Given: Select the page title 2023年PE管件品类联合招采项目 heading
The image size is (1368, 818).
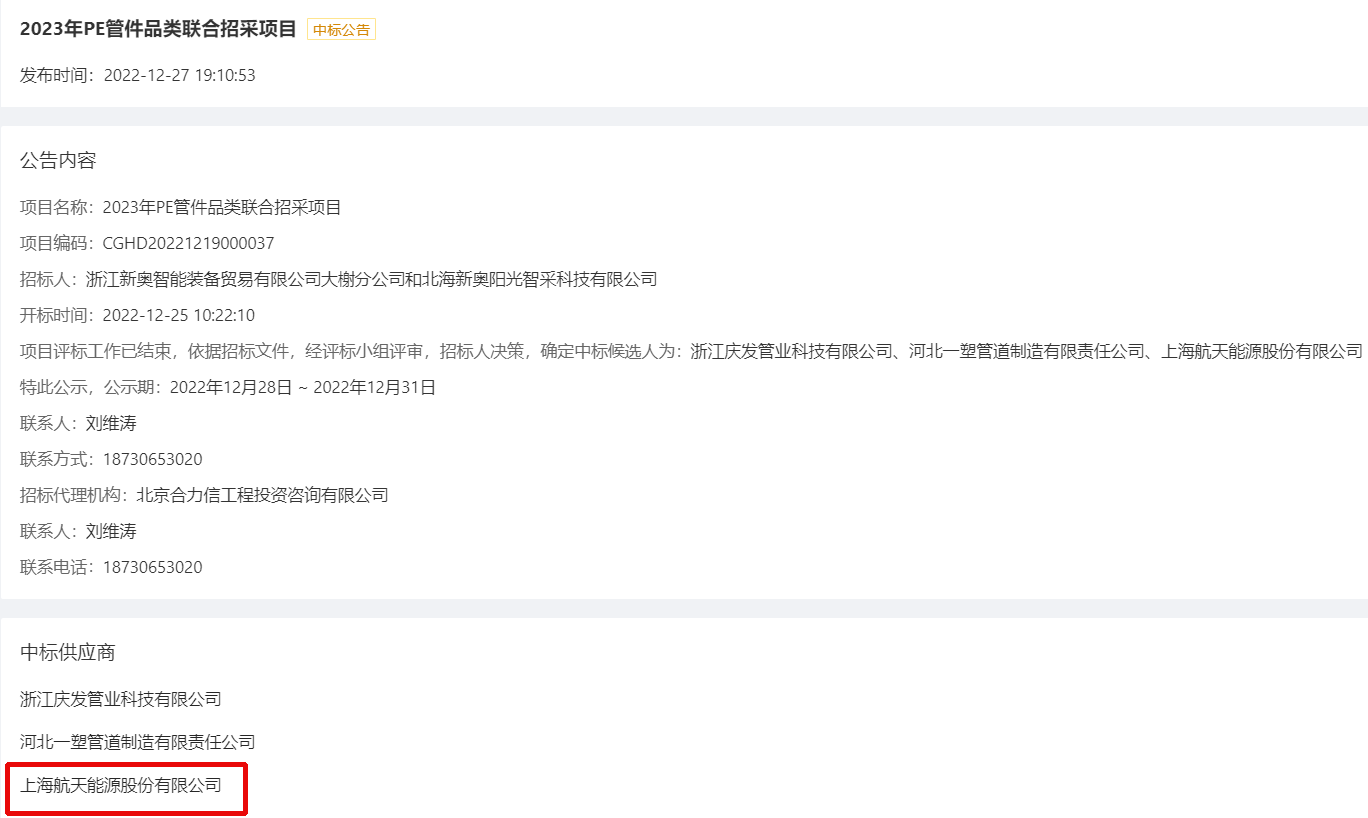Looking at the screenshot, I should (158, 29).
